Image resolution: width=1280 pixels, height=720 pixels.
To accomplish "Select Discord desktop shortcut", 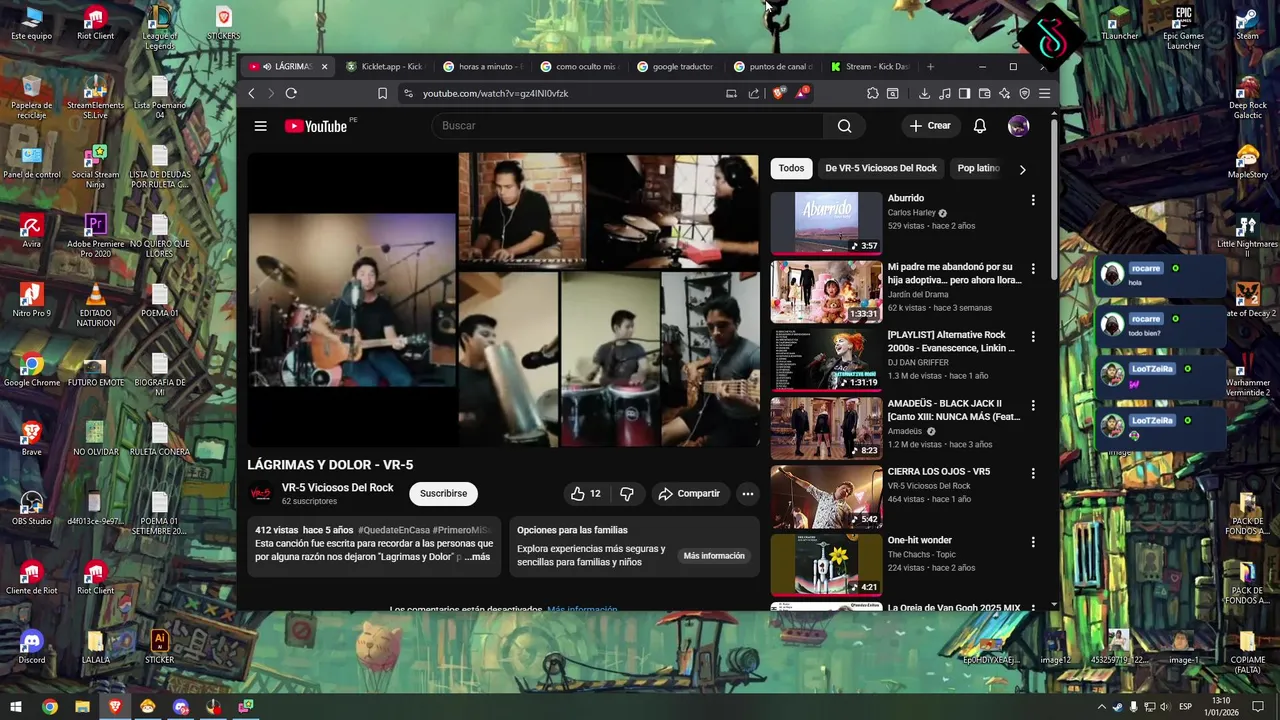I will pyautogui.click(x=32, y=646).
